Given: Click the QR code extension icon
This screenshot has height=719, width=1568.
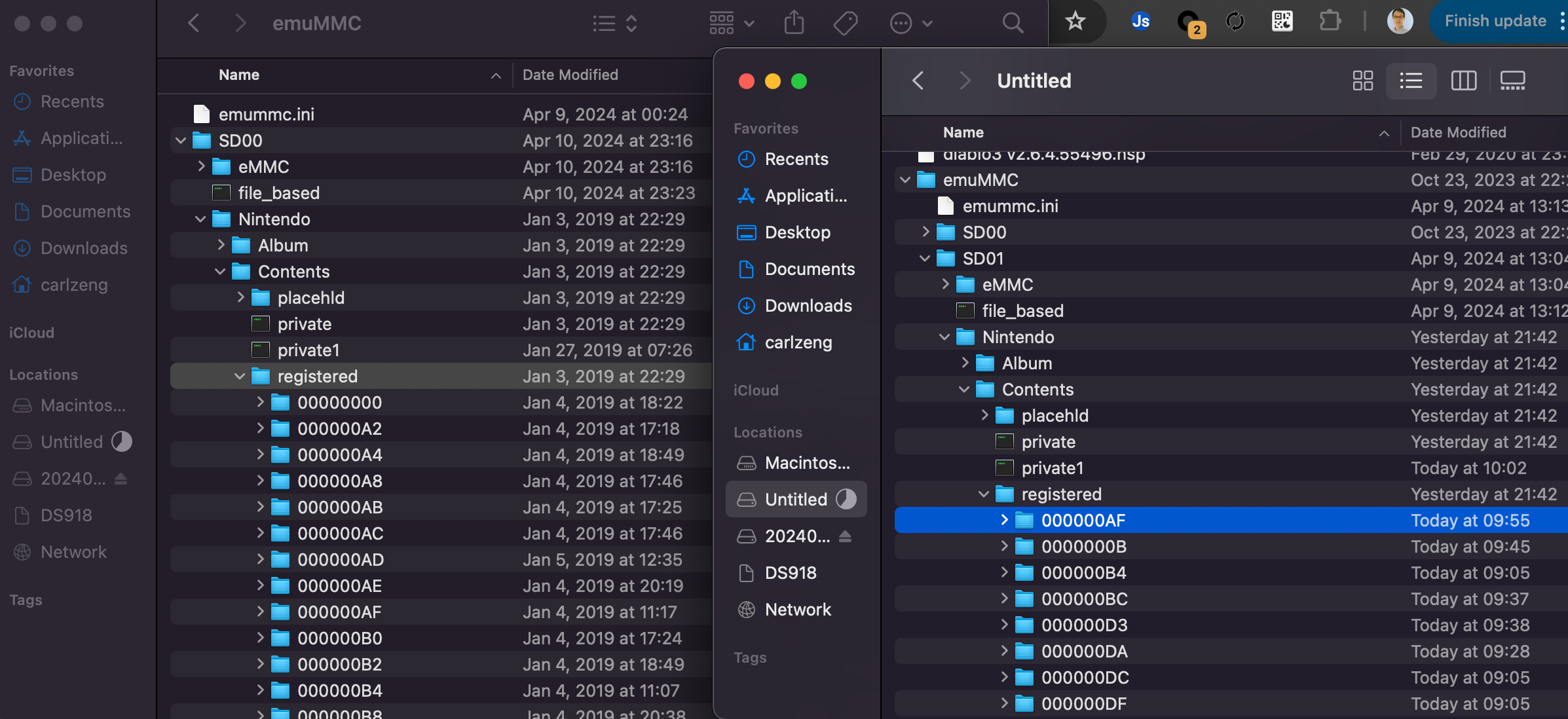Looking at the screenshot, I should click(1282, 21).
